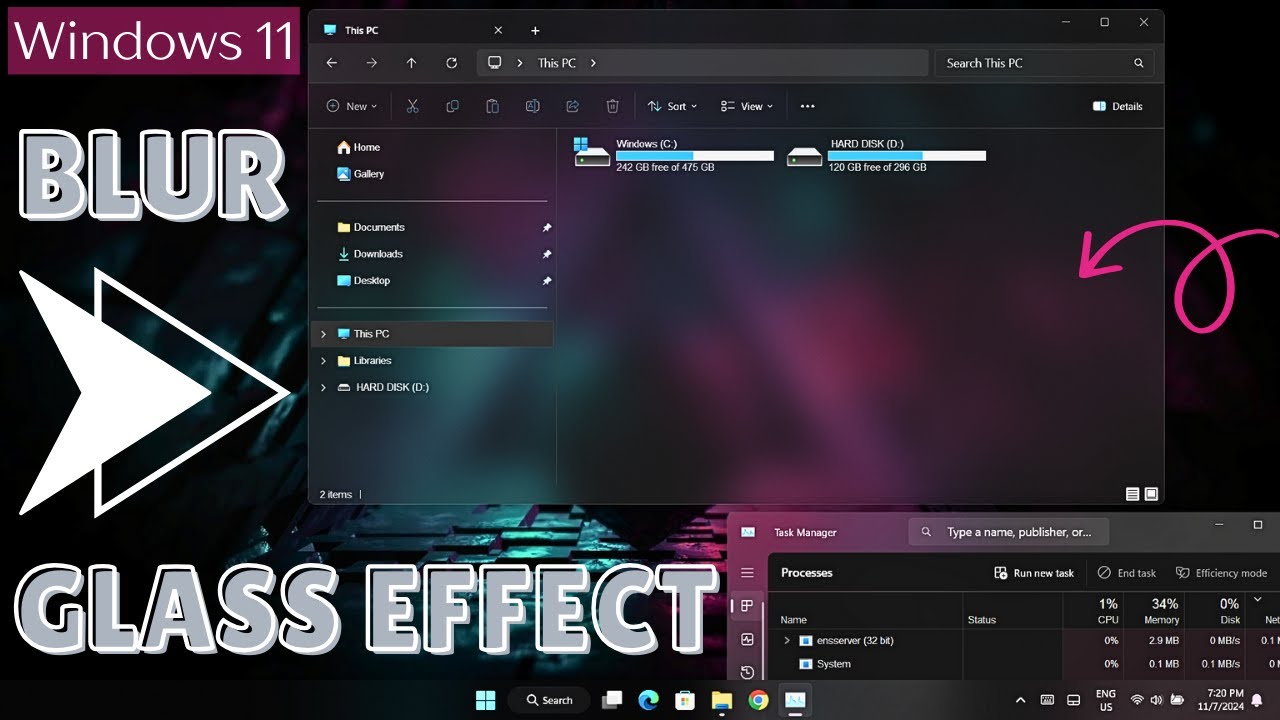
Task: Sort processes by CPU column
Action: [x=1108, y=610]
